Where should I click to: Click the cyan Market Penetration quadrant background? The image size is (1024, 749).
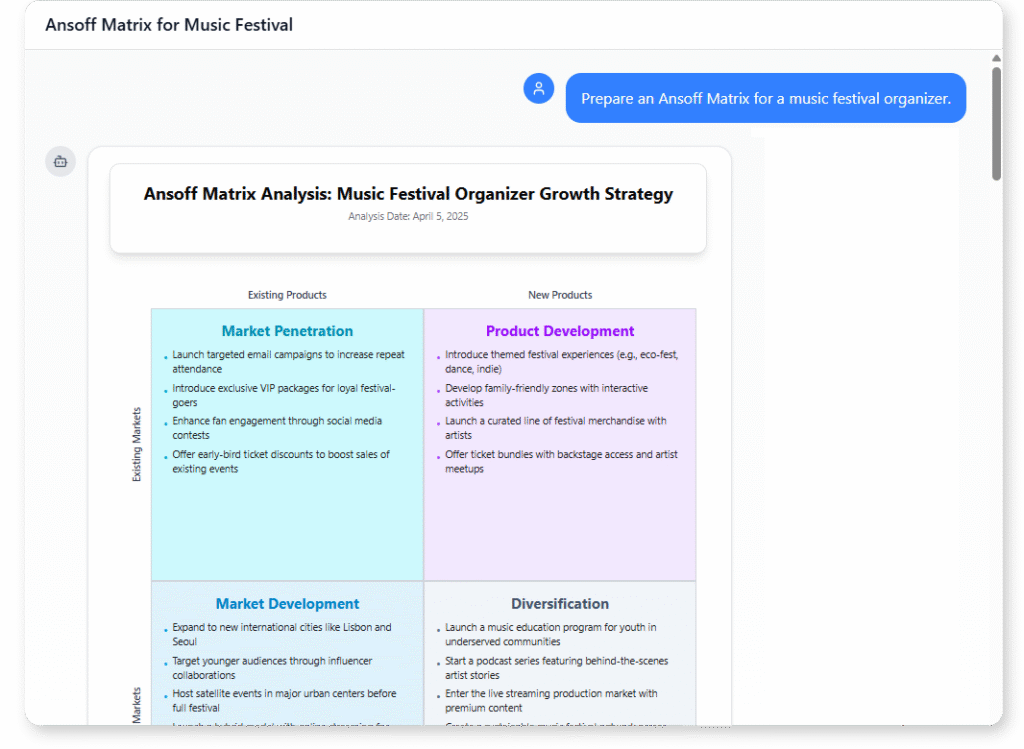[x=287, y=530]
